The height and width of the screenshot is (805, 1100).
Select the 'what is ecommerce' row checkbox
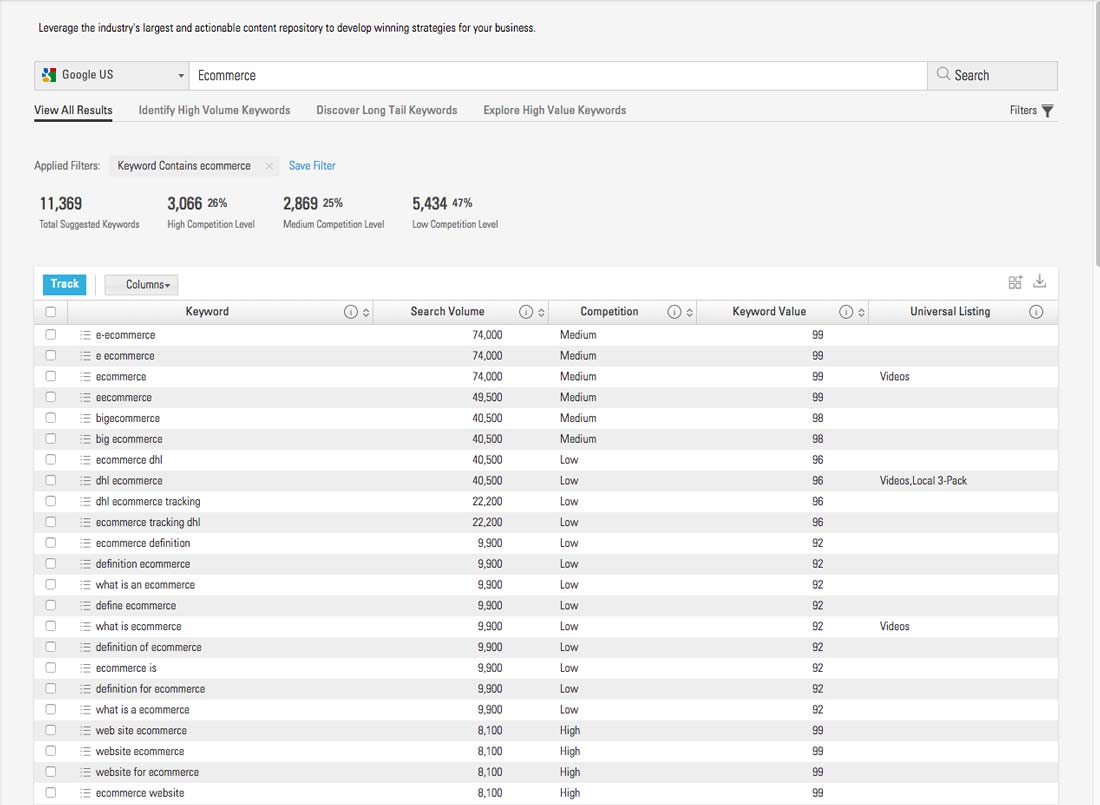tap(51, 626)
